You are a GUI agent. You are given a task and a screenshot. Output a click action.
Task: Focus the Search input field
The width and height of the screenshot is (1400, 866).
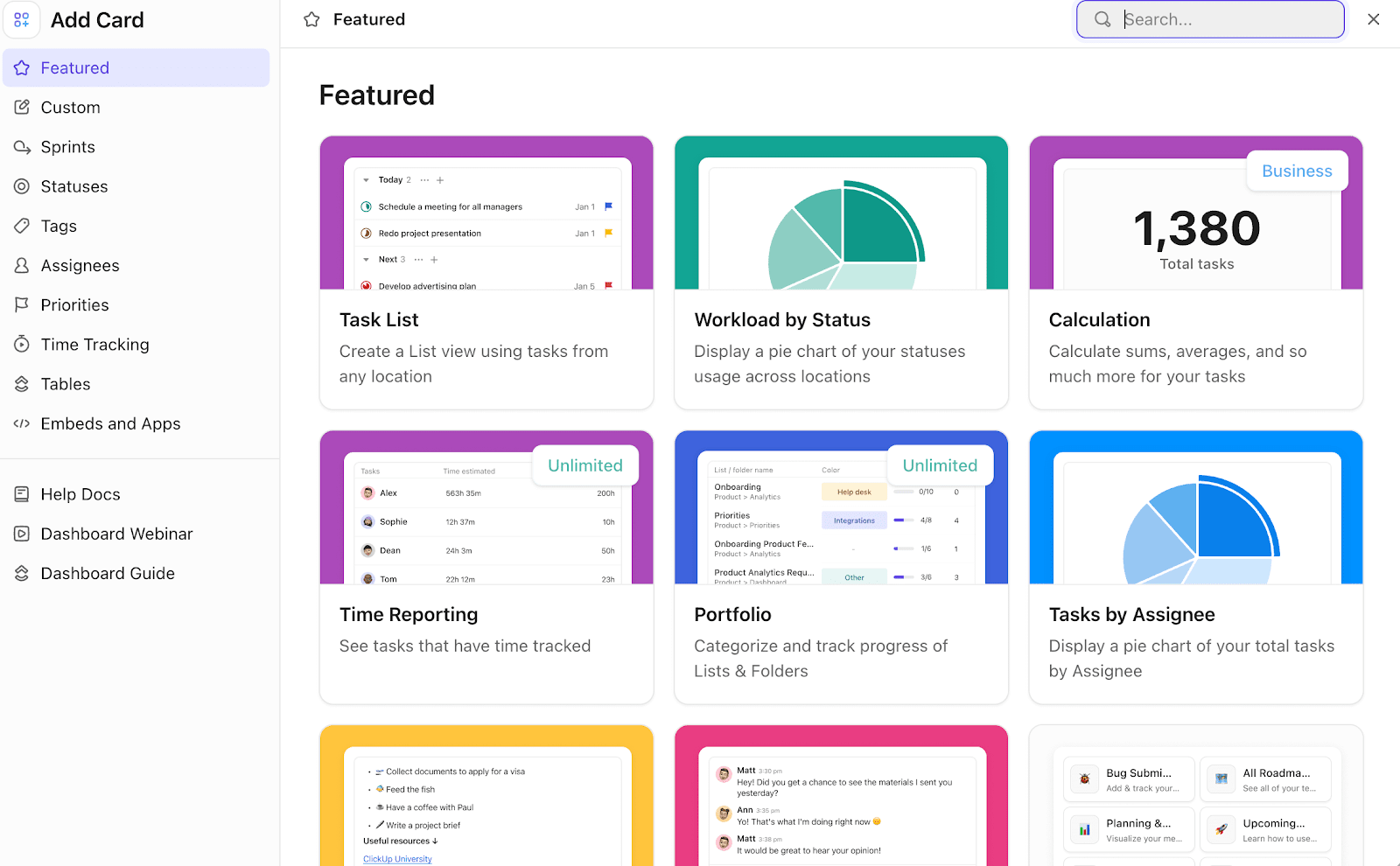pos(1210,19)
